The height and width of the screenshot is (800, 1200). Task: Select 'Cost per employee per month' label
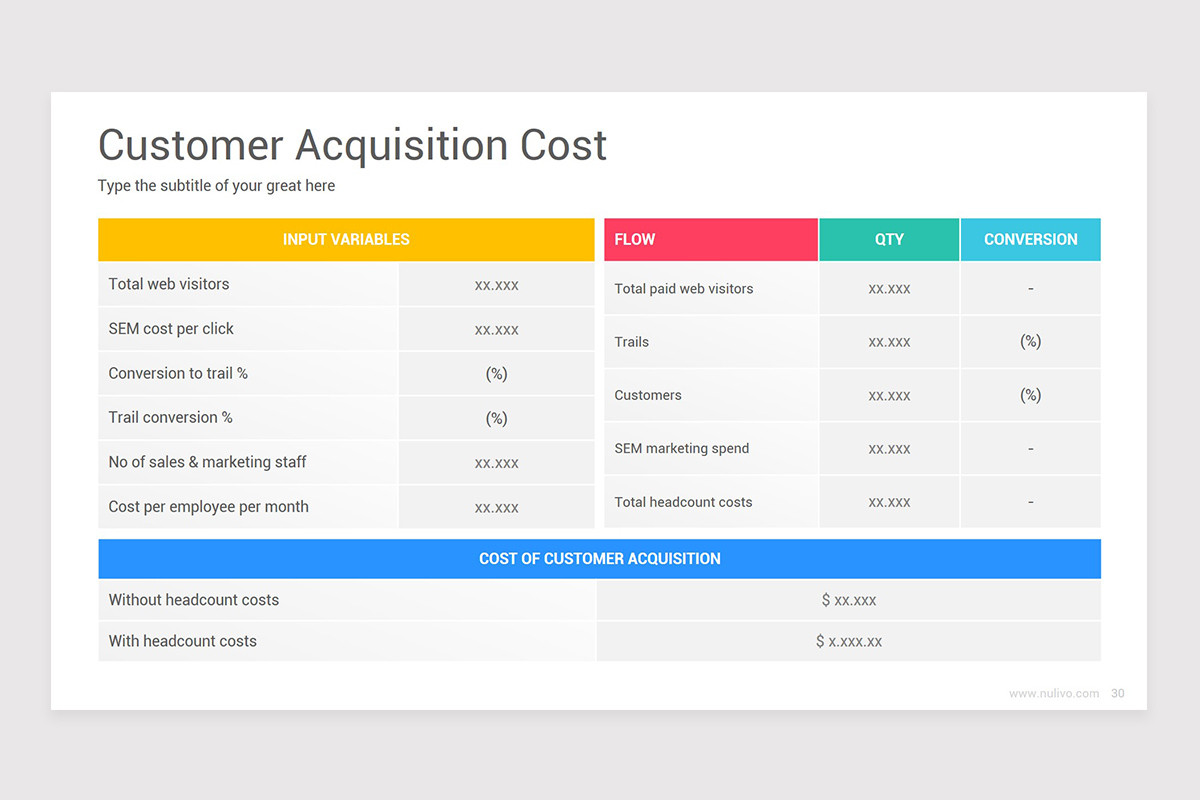click(x=208, y=506)
